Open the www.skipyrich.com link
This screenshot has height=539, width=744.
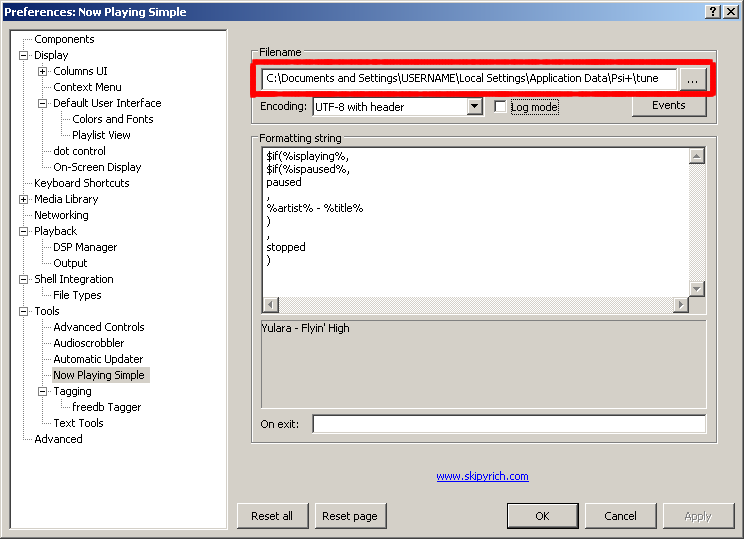point(482,477)
